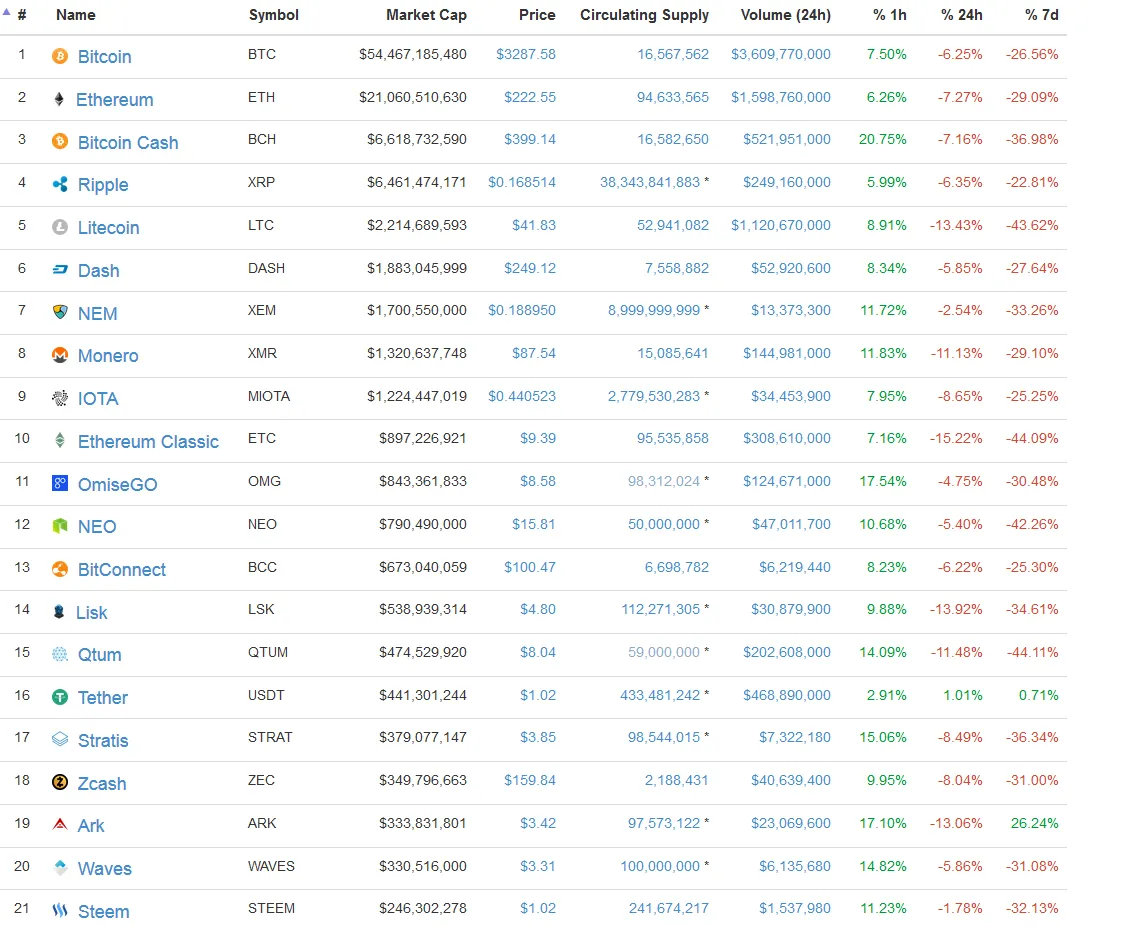Click the Dash logo icon
Viewport: 1128px width, 931px height.
pos(60,270)
